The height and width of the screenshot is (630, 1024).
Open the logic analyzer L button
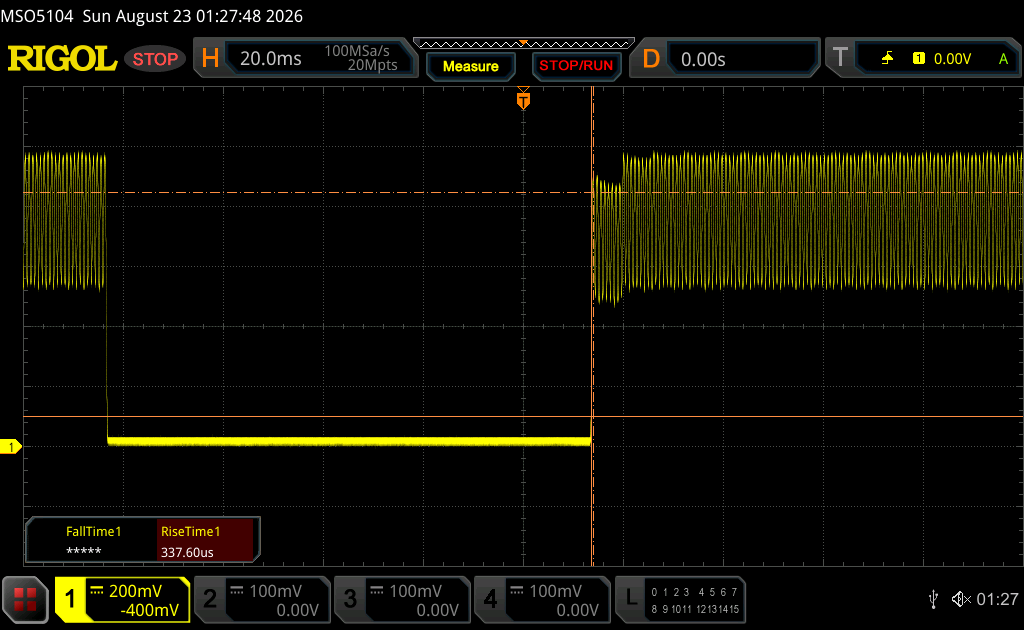(x=631, y=599)
